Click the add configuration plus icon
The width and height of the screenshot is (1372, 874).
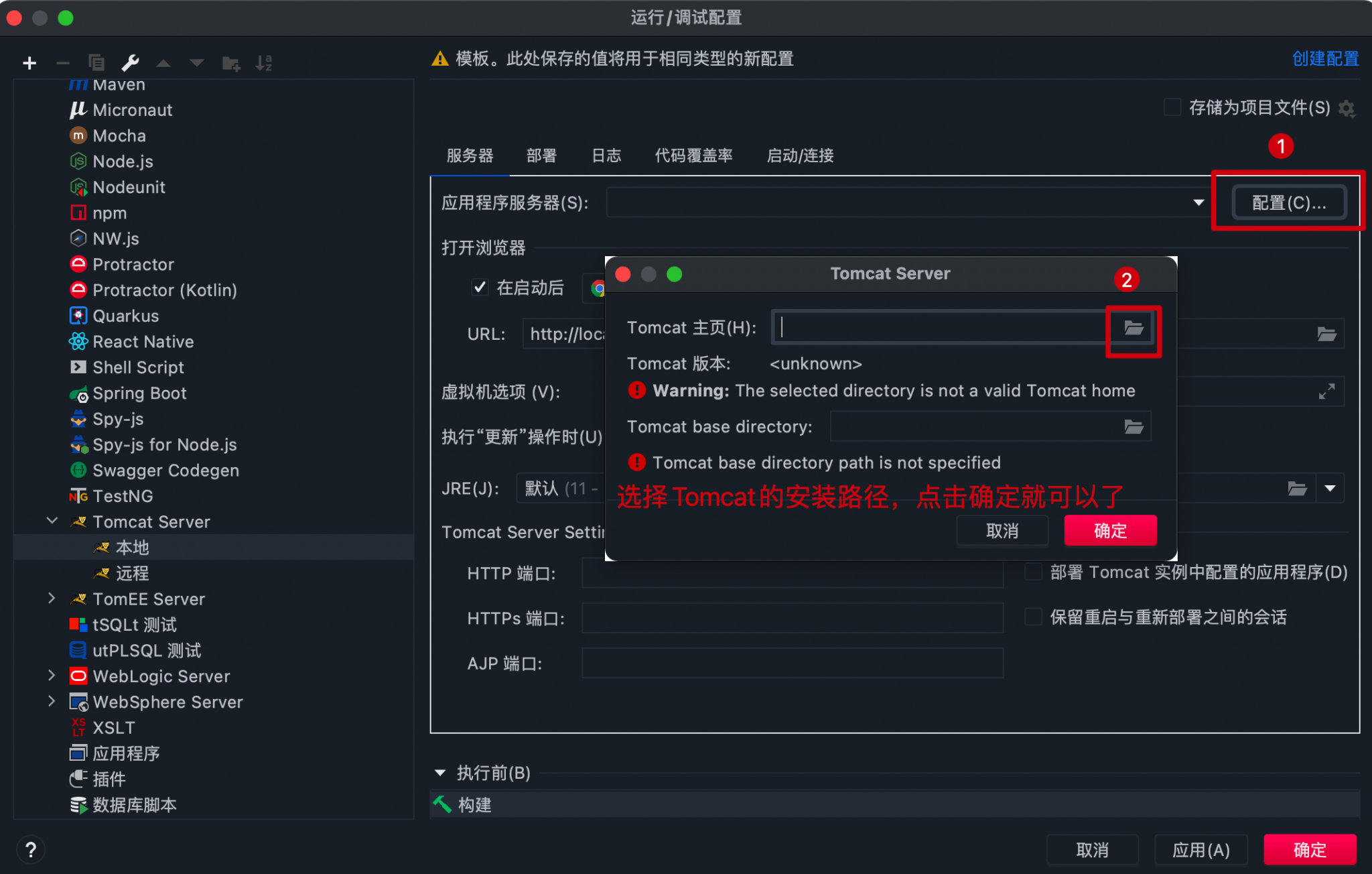pos(29,63)
